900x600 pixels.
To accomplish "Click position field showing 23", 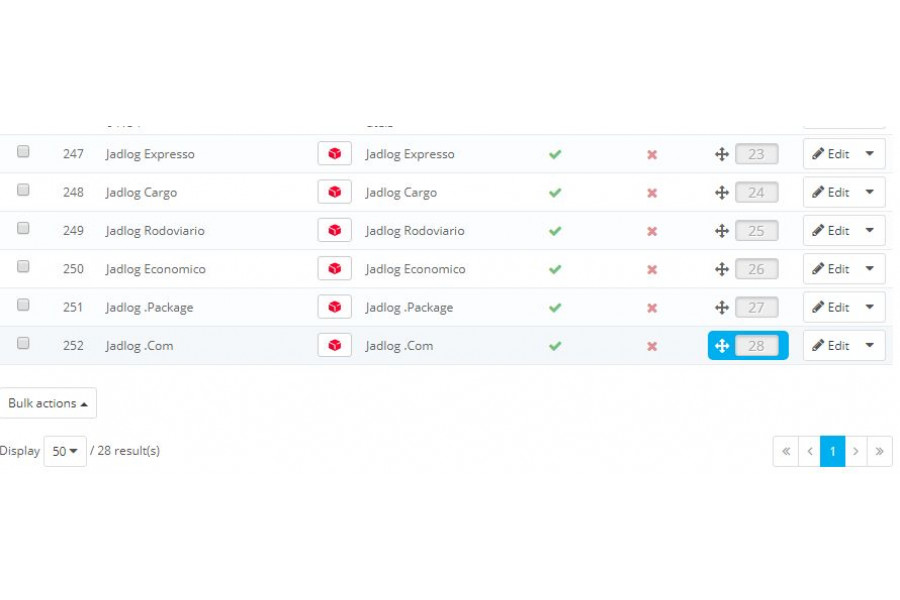I will pyautogui.click(x=757, y=154).
